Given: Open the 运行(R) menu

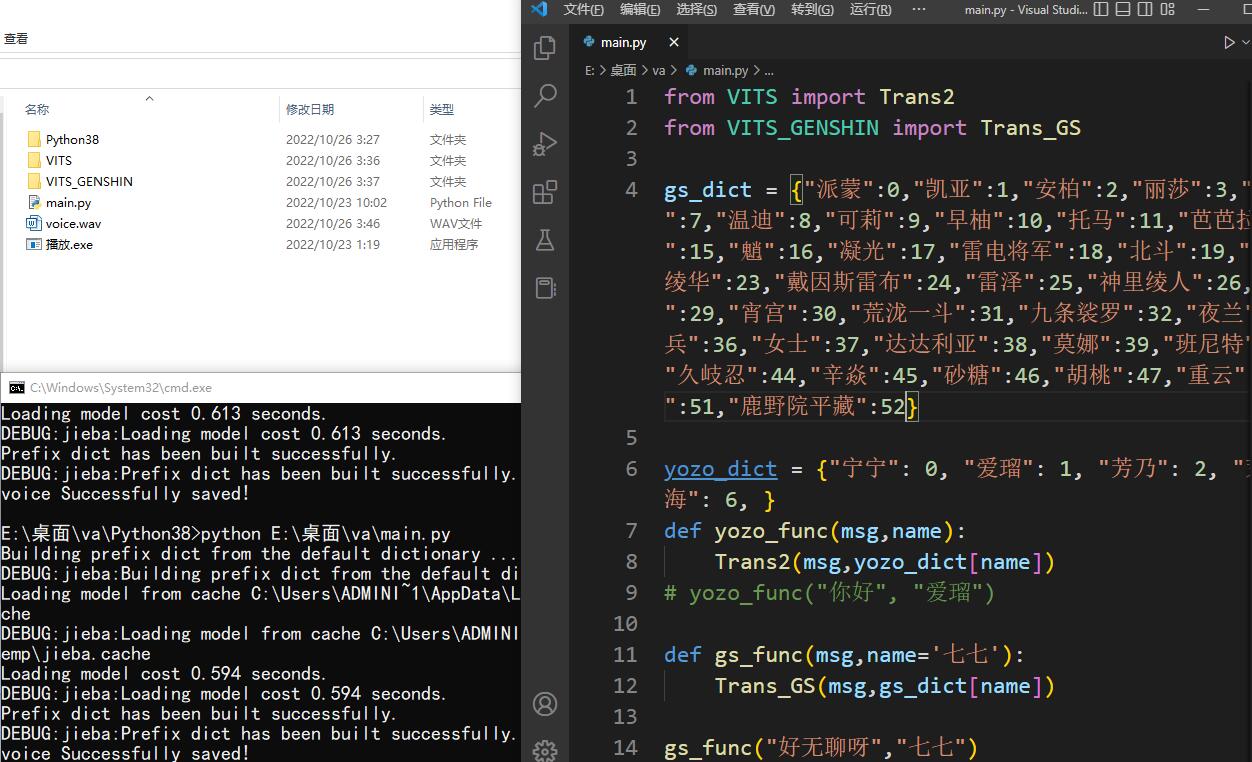Looking at the screenshot, I should 870,9.
